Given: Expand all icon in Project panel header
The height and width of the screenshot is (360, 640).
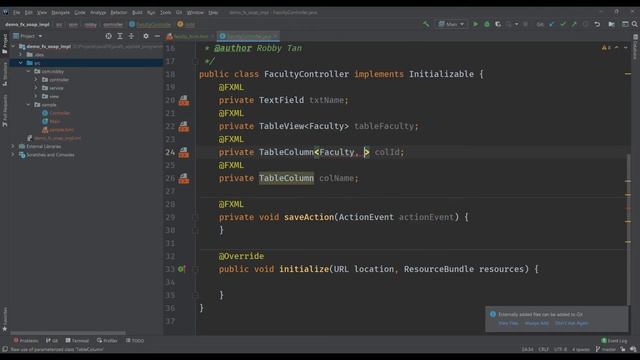Looking at the screenshot, I should pos(120,36).
